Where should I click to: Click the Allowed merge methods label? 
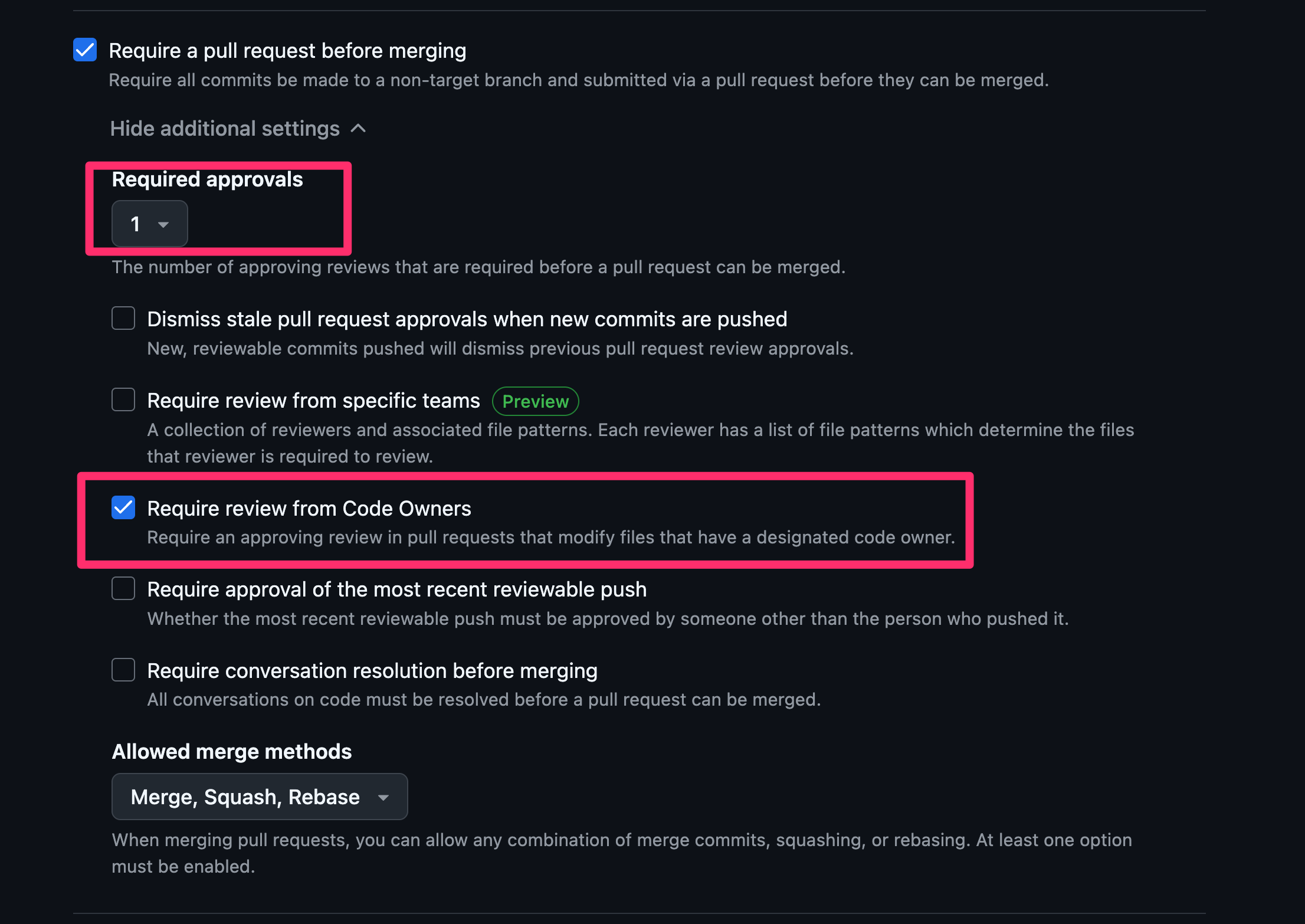tap(231, 751)
